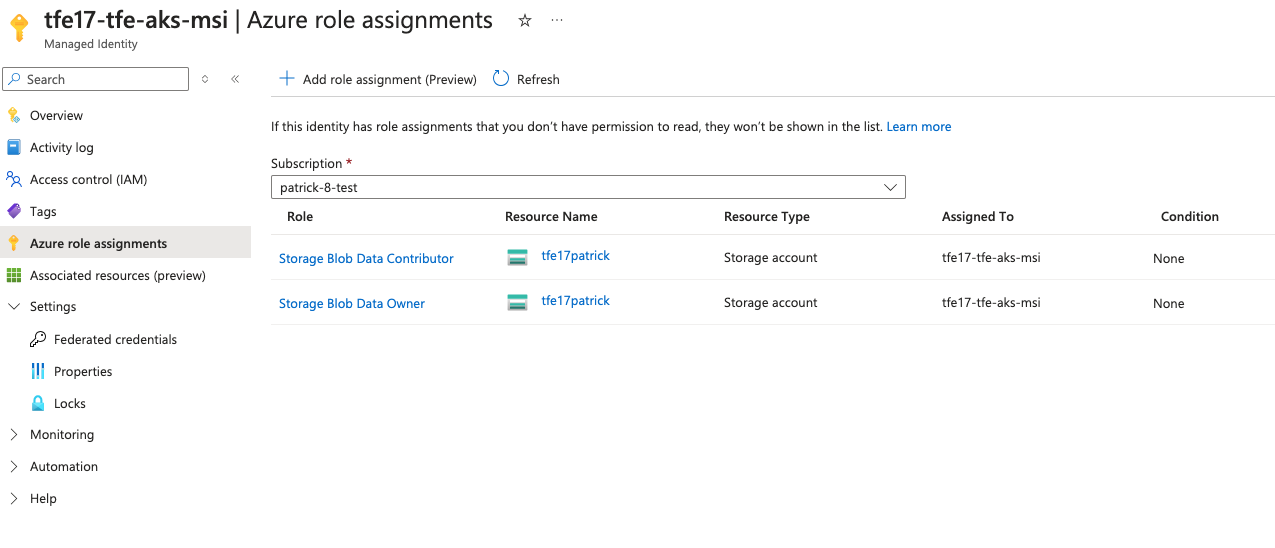Go to Activity log in sidebar
The height and width of the screenshot is (548, 1275).
[x=61, y=148]
